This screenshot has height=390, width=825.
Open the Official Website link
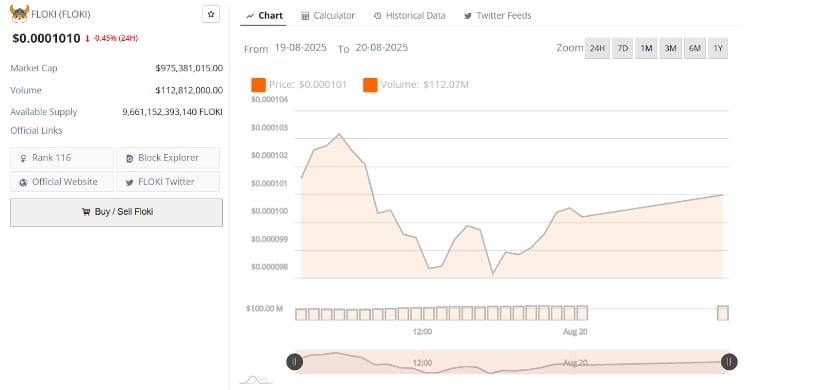62,182
